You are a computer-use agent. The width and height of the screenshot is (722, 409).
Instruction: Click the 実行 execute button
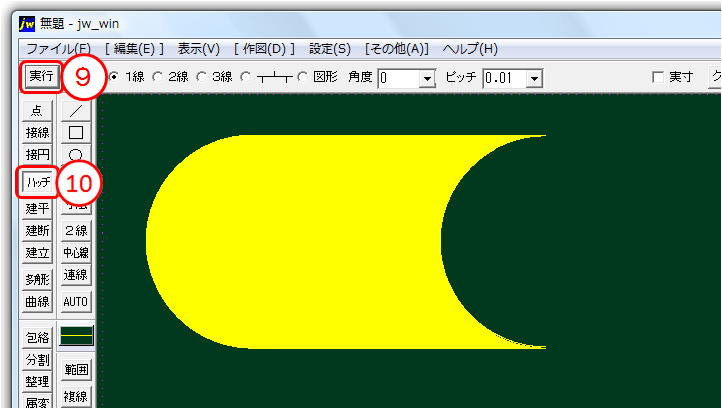[x=41, y=76]
